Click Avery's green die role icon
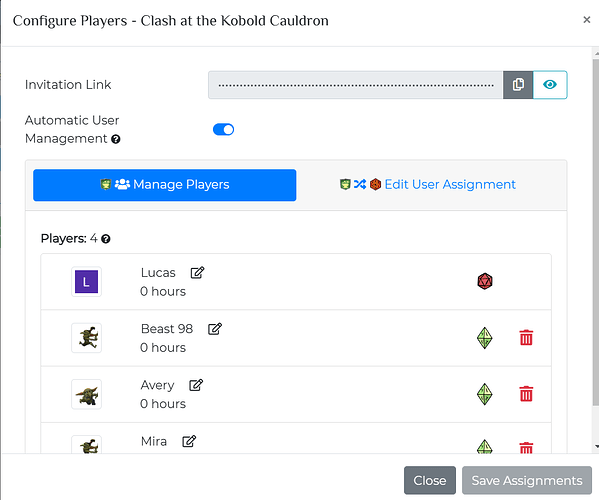Image resolution: width=599 pixels, height=500 pixels. click(485, 394)
